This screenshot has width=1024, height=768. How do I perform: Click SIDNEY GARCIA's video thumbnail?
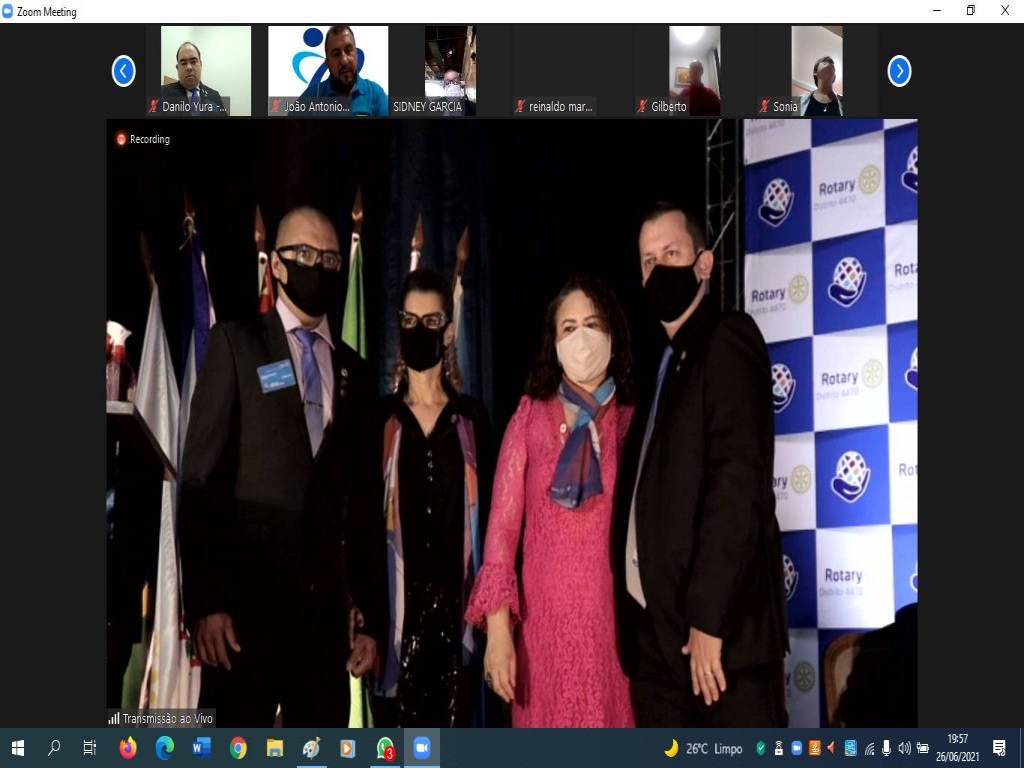(x=450, y=70)
